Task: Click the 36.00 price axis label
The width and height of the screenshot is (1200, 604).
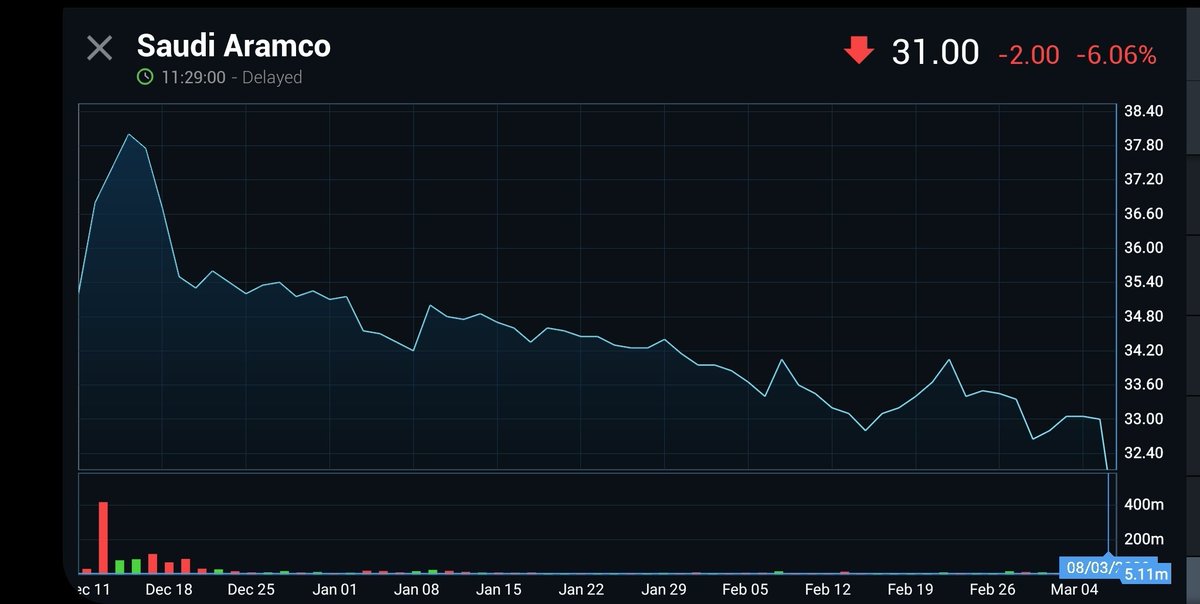Action: click(x=1143, y=248)
